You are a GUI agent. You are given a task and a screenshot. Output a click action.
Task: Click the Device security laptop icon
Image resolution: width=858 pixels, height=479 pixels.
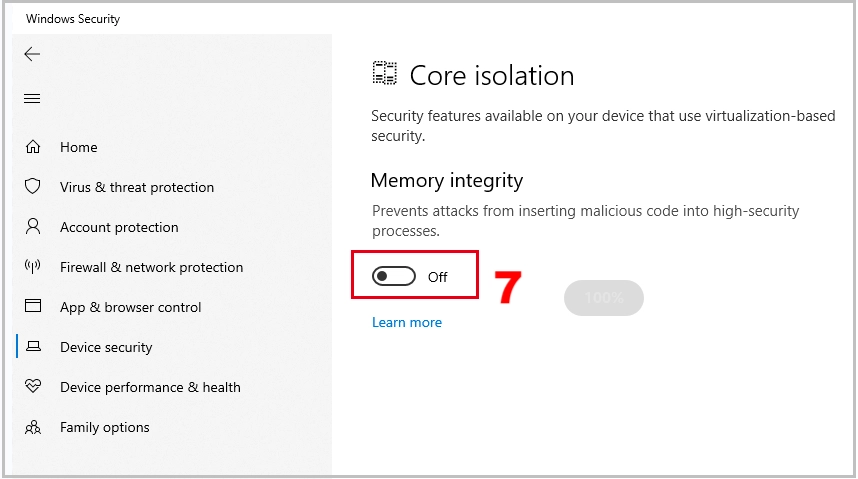pyautogui.click(x=33, y=346)
